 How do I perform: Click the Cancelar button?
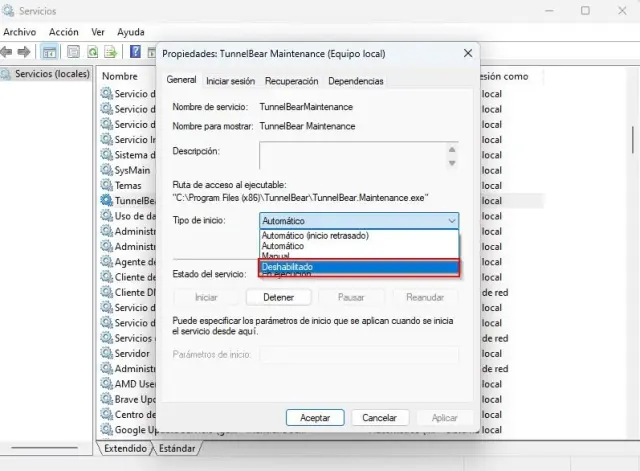click(x=379, y=417)
